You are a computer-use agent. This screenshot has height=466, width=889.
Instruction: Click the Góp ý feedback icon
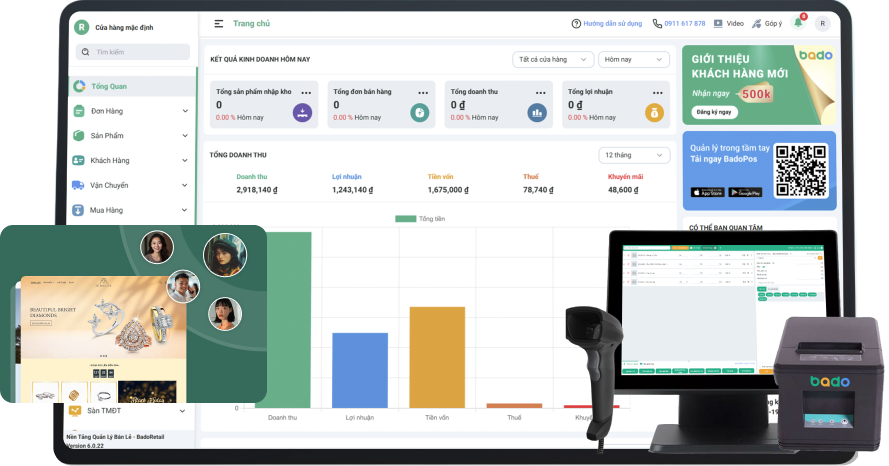pos(756,24)
